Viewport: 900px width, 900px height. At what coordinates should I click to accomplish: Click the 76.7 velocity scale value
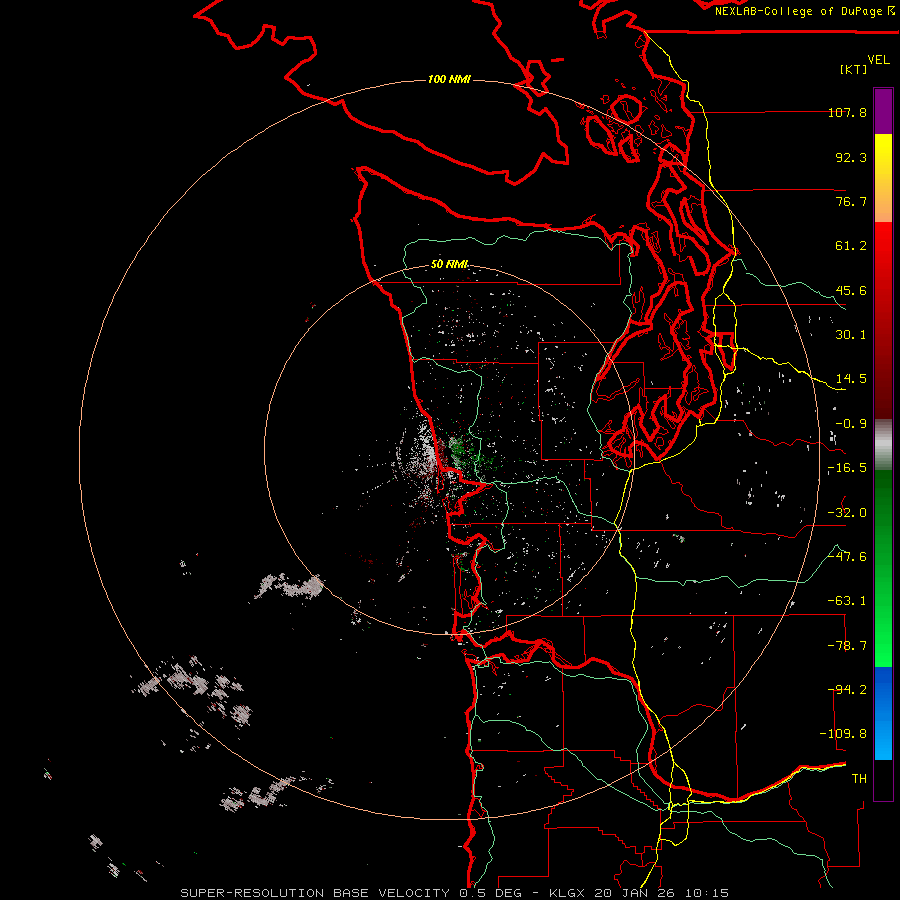pos(851,201)
